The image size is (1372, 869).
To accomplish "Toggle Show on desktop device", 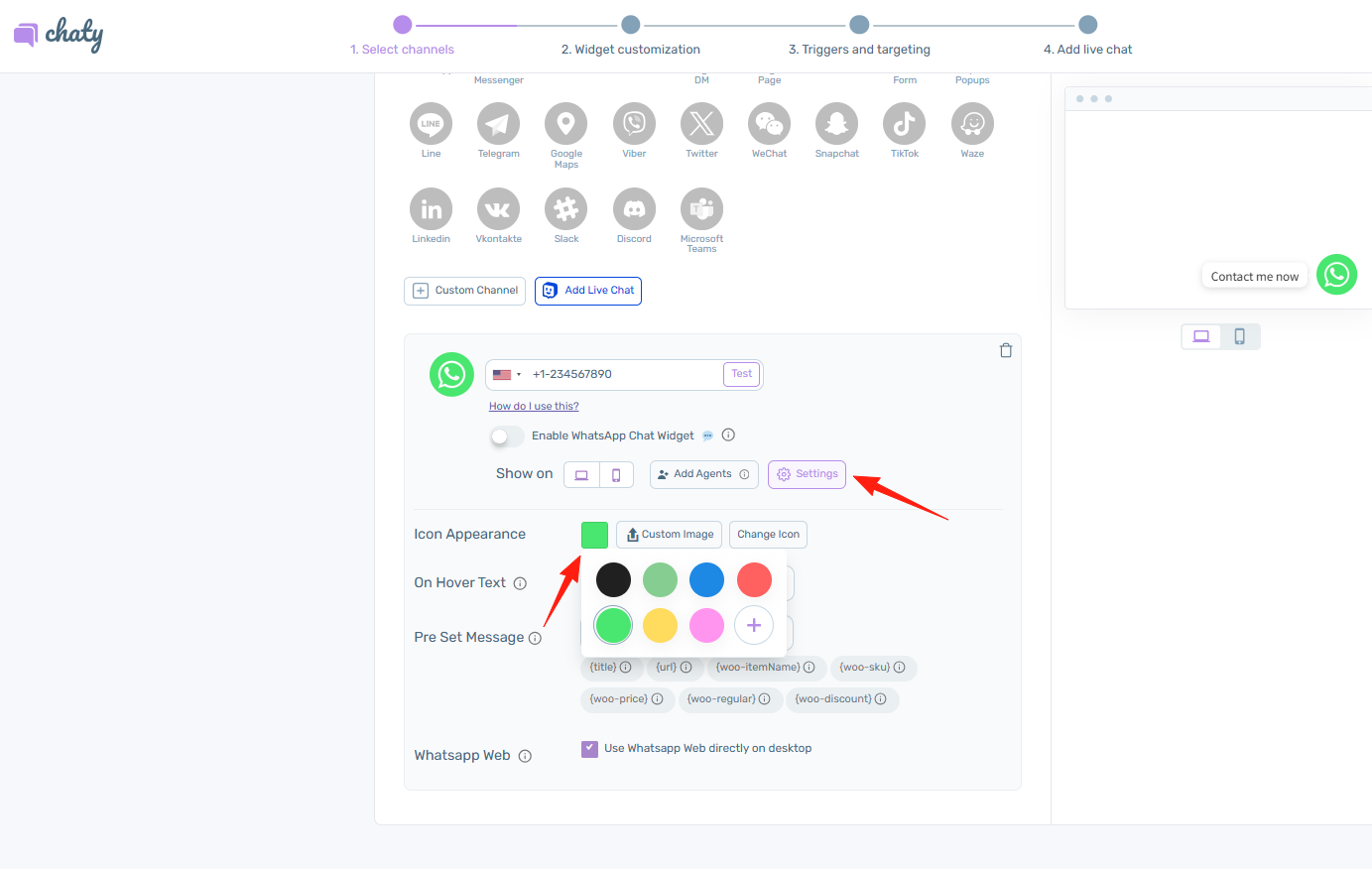I will coord(581,475).
